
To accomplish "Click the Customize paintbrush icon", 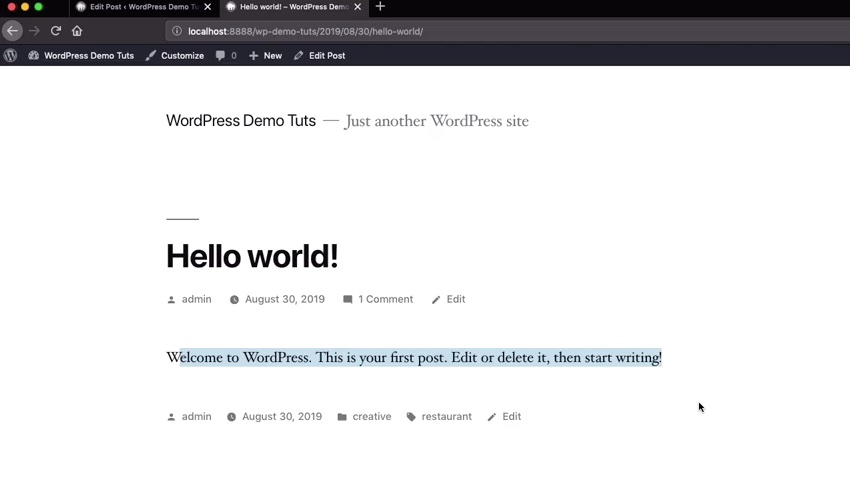I will tap(151, 55).
